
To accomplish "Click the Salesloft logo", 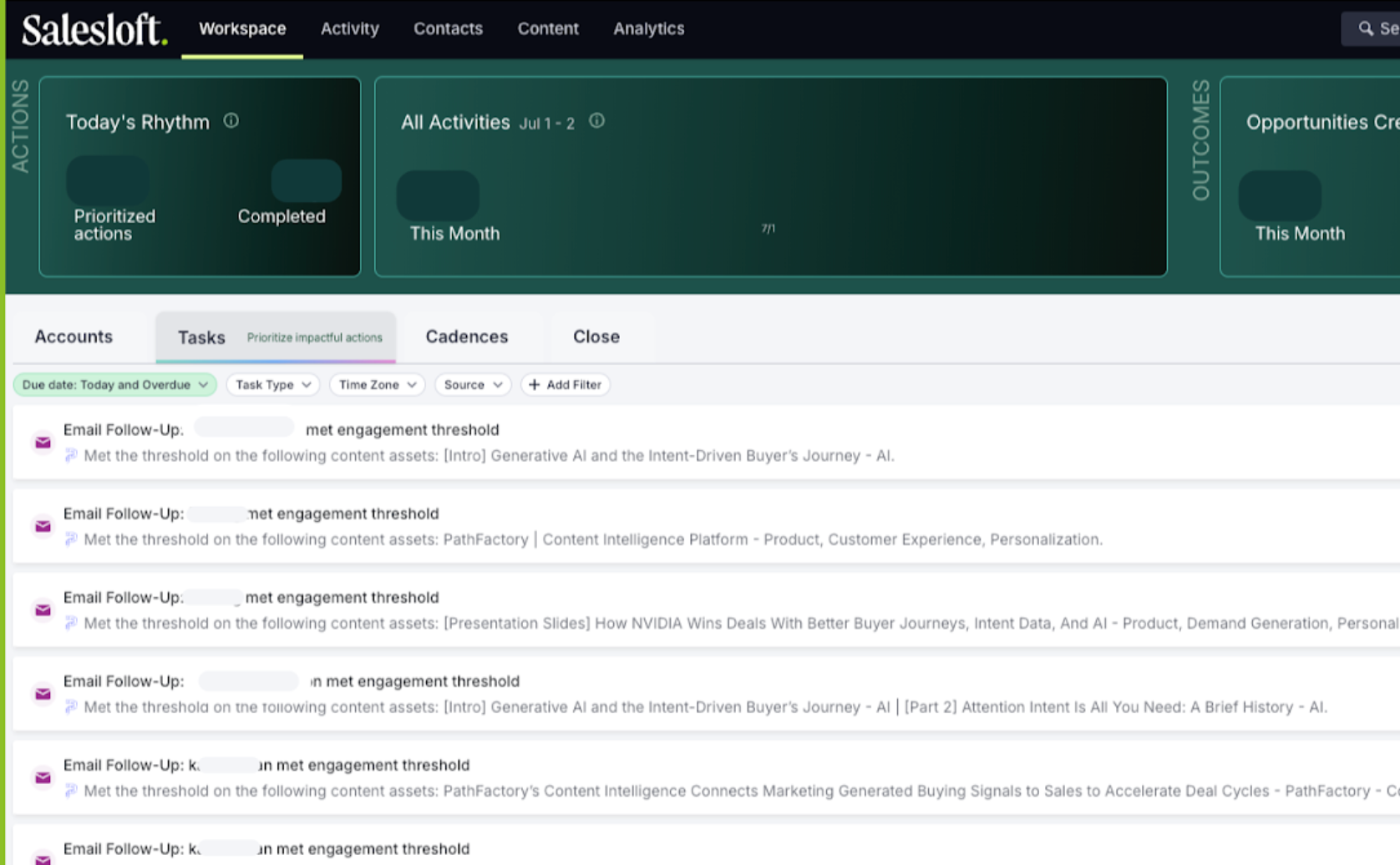I will tap(94, 29).
